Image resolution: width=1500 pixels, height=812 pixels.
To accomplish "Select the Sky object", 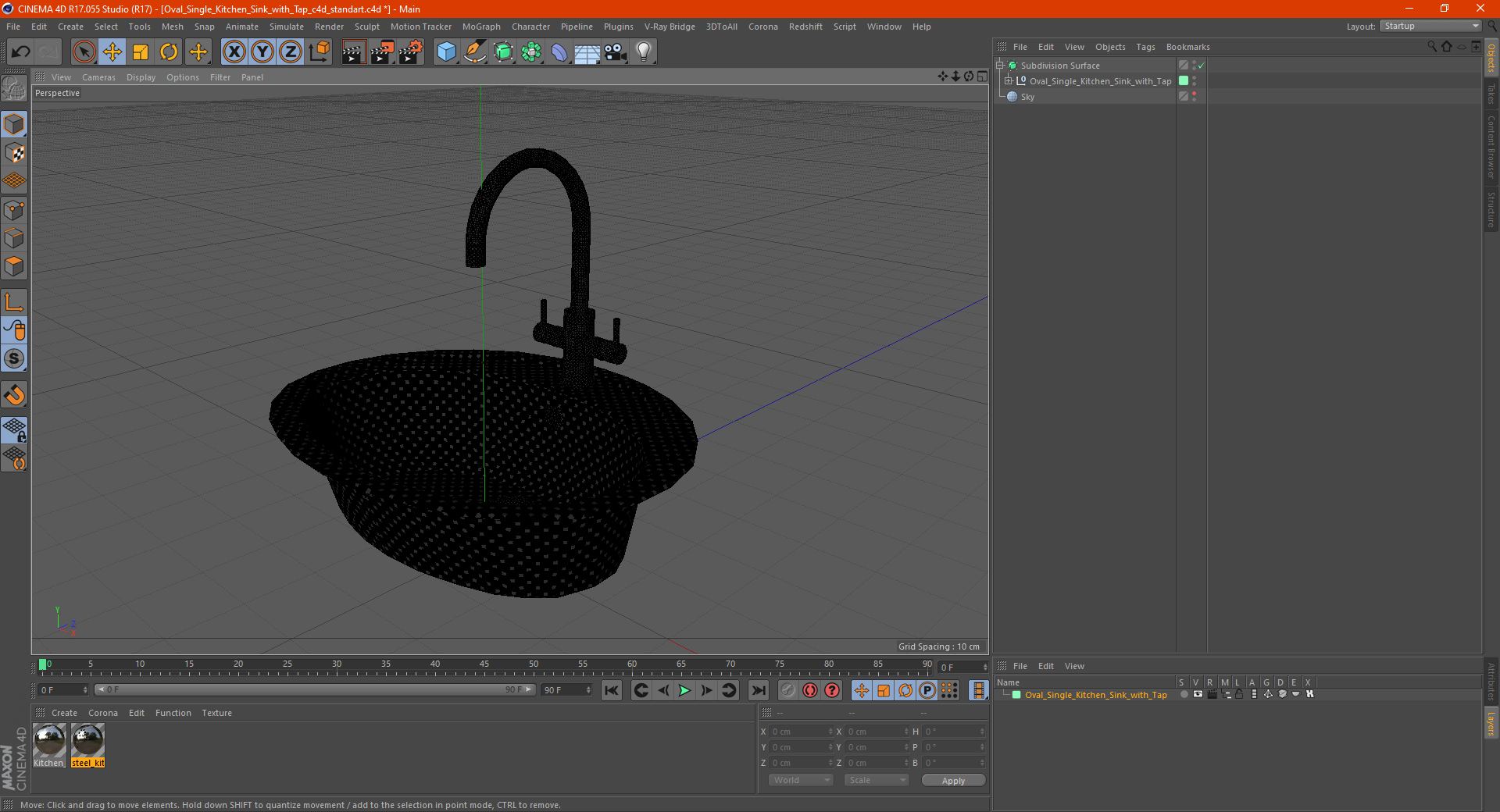I will pos(1027,97).
